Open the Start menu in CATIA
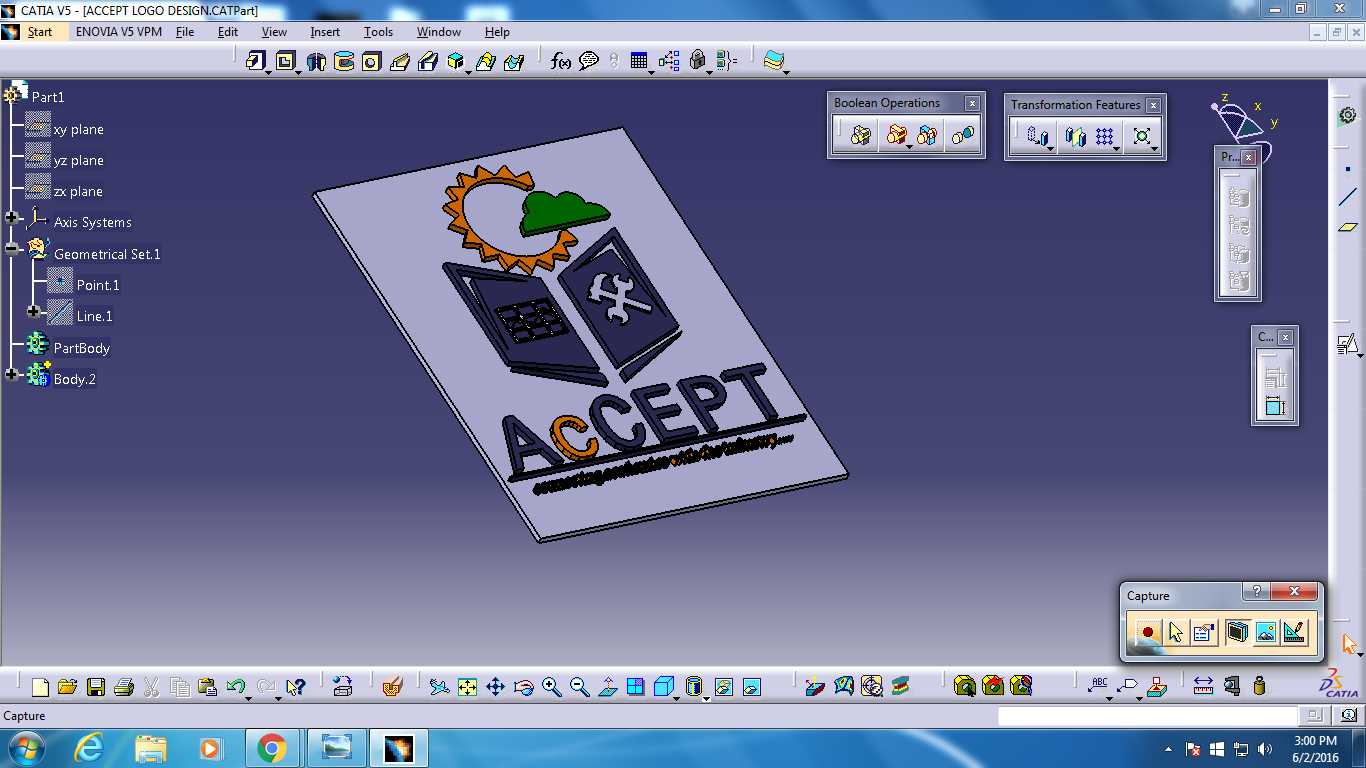This screenshot has height=768, width=1366. pyautogui.click(x=40, y=32)
